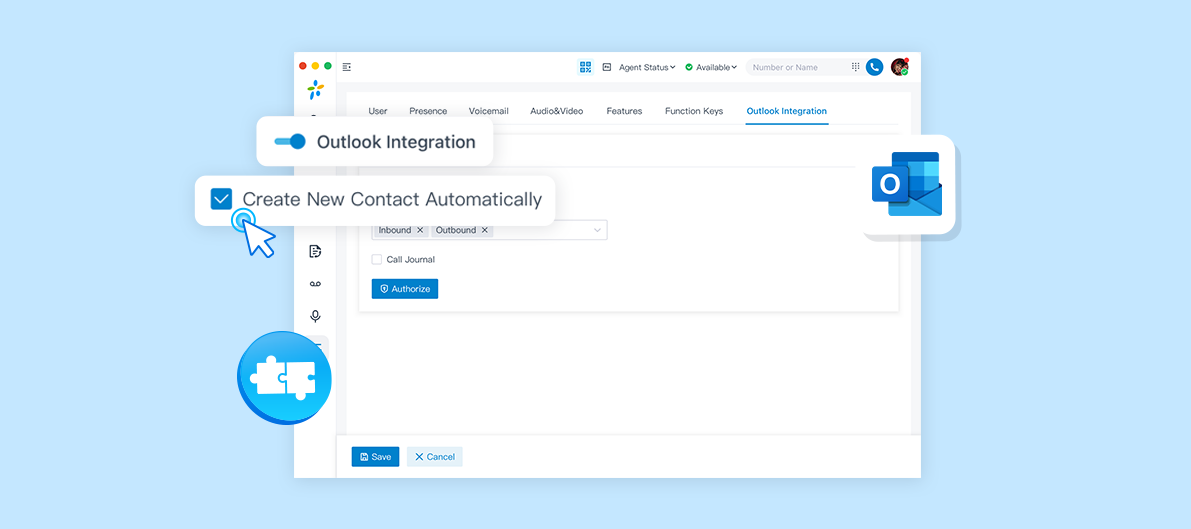Open the call logs sidebar icon

315,251
